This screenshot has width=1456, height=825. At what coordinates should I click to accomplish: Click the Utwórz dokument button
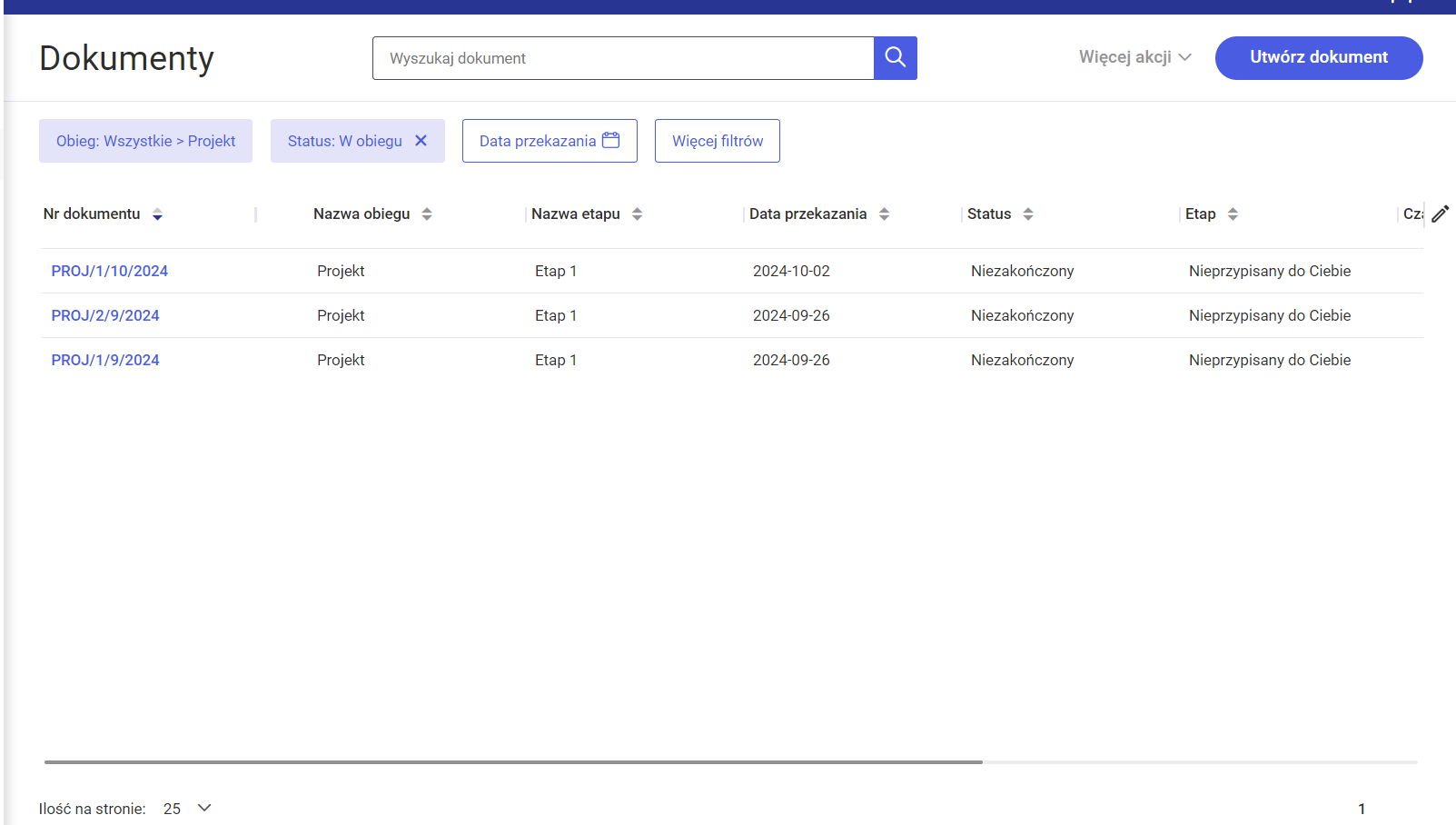(x=1318, y=58)
